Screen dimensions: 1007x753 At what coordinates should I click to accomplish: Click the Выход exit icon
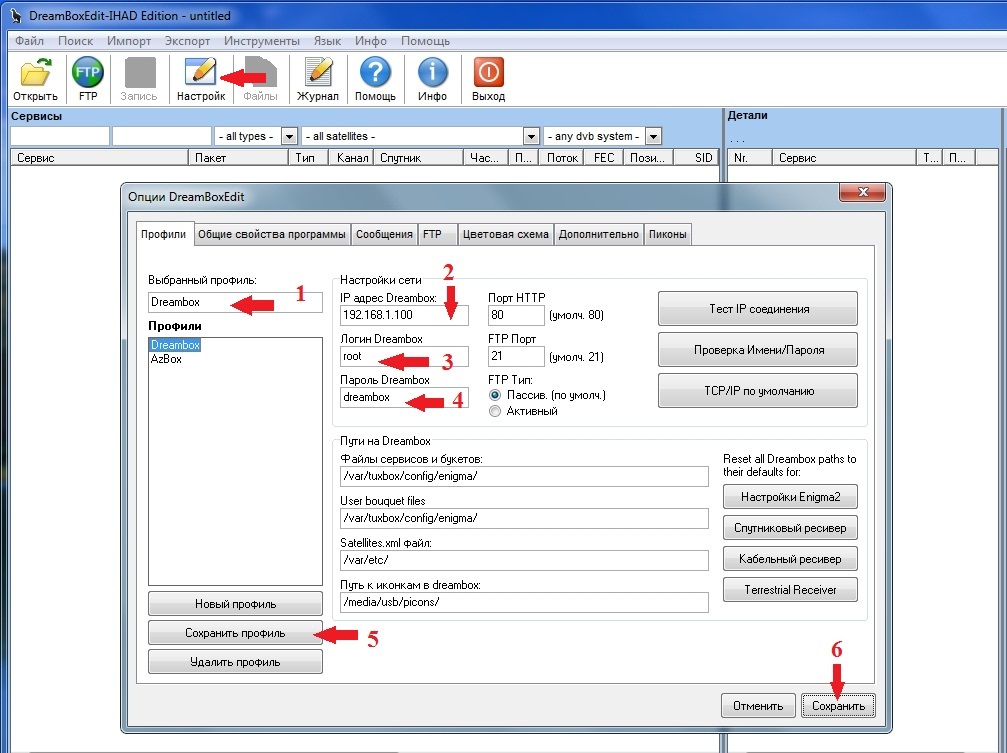pos(488,72)
